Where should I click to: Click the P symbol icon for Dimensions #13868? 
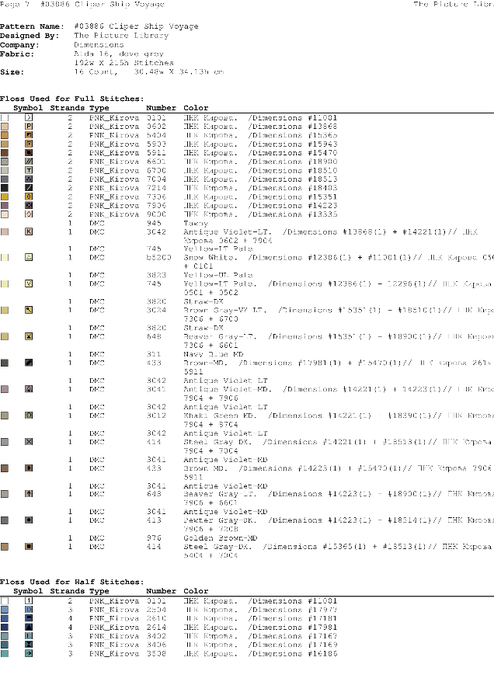[x=29, y=126]
